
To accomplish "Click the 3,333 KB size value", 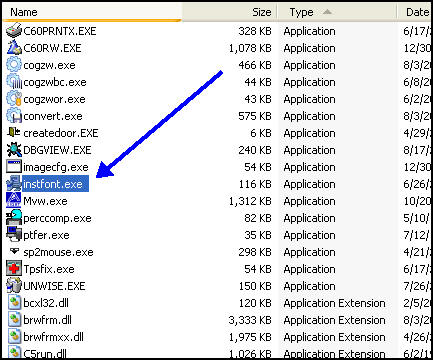I will 250,320.
